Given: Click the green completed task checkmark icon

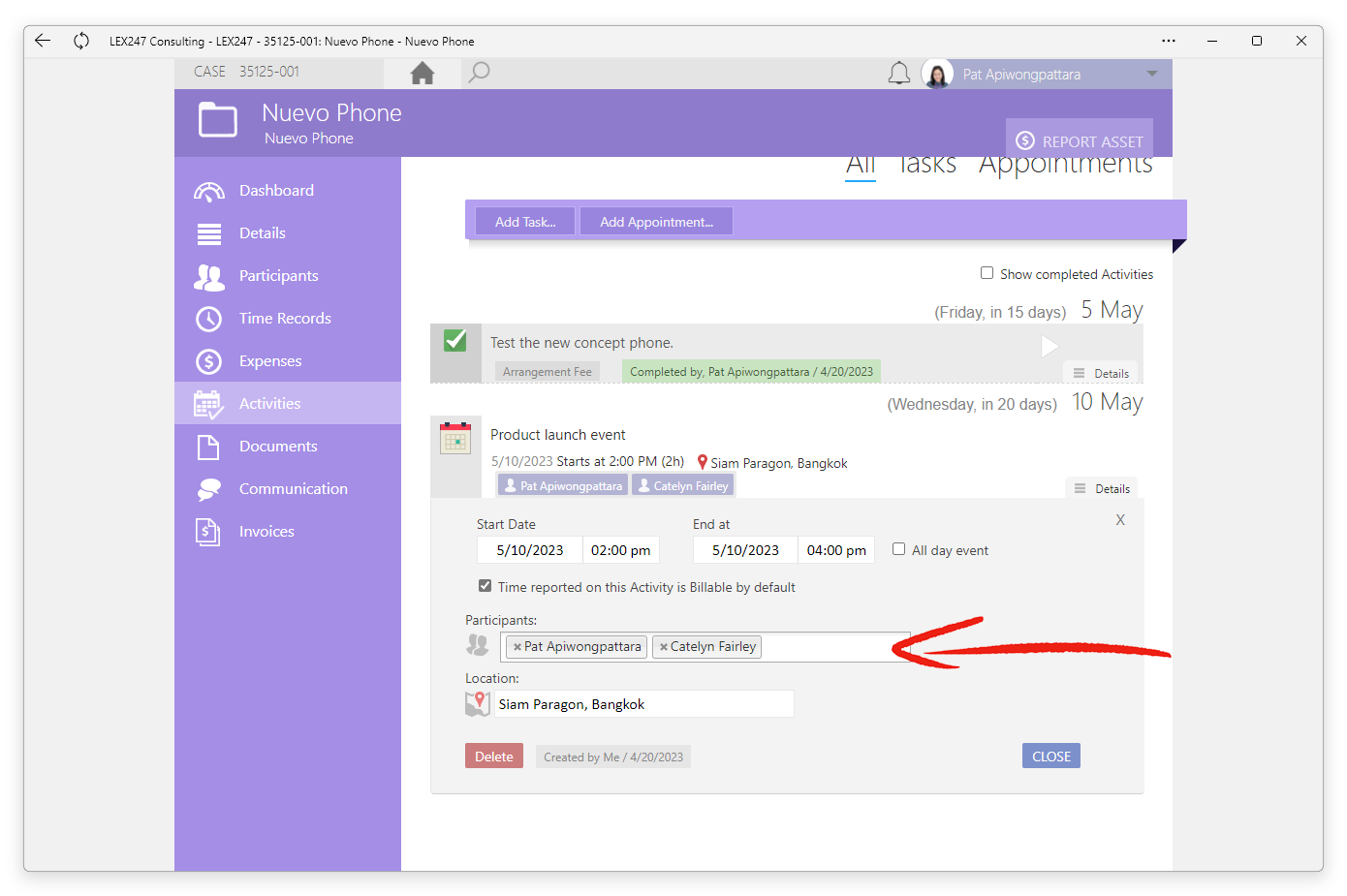Looking at the screenshot, I should point(455,341).
